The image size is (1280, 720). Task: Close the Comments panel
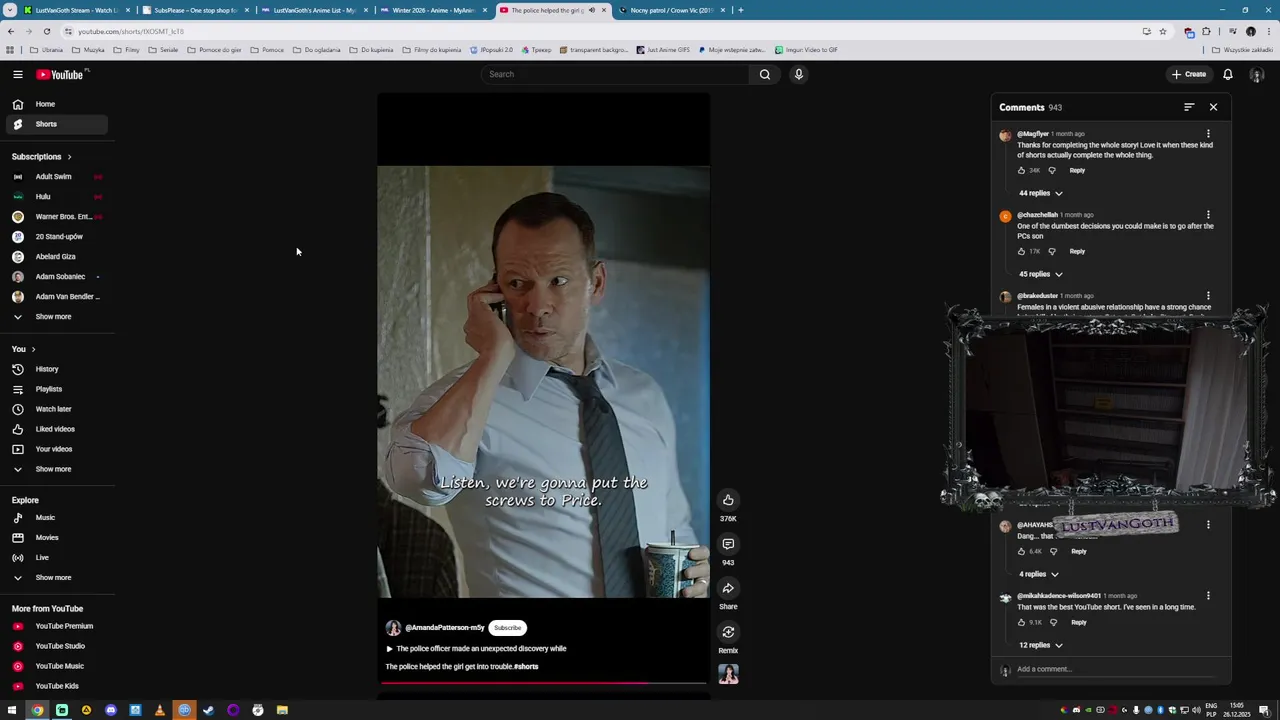1213,107
